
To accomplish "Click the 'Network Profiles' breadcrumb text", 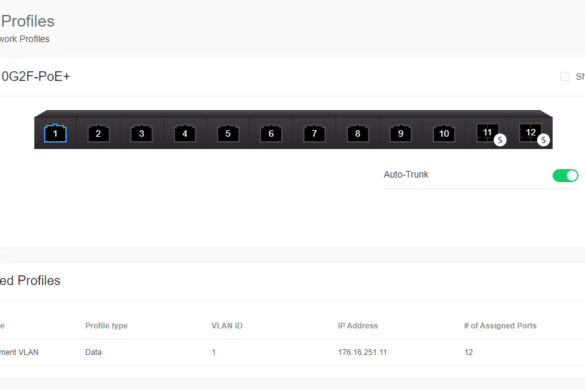I will click(x=25, y=39).
